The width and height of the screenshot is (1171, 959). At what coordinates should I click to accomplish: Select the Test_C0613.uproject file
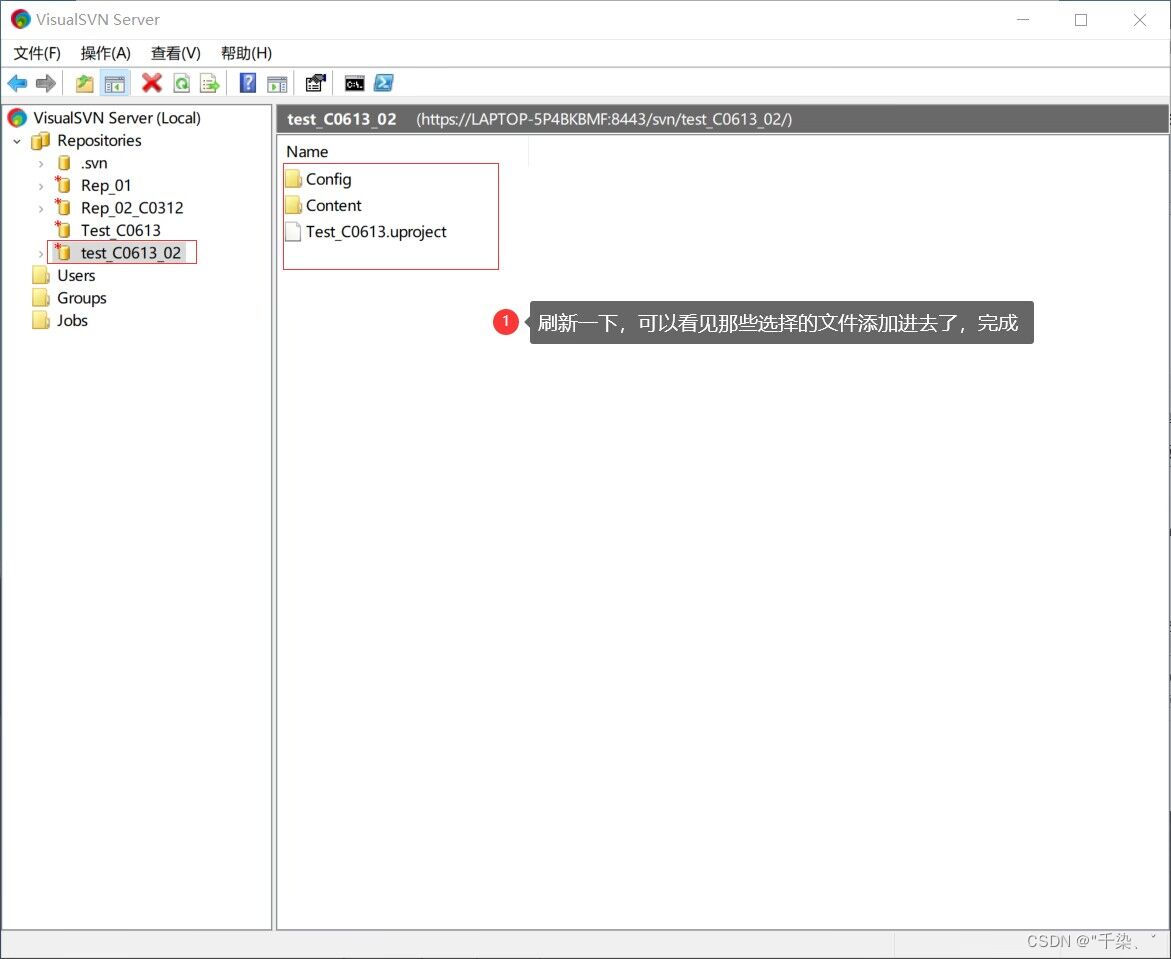pos(375,231)
